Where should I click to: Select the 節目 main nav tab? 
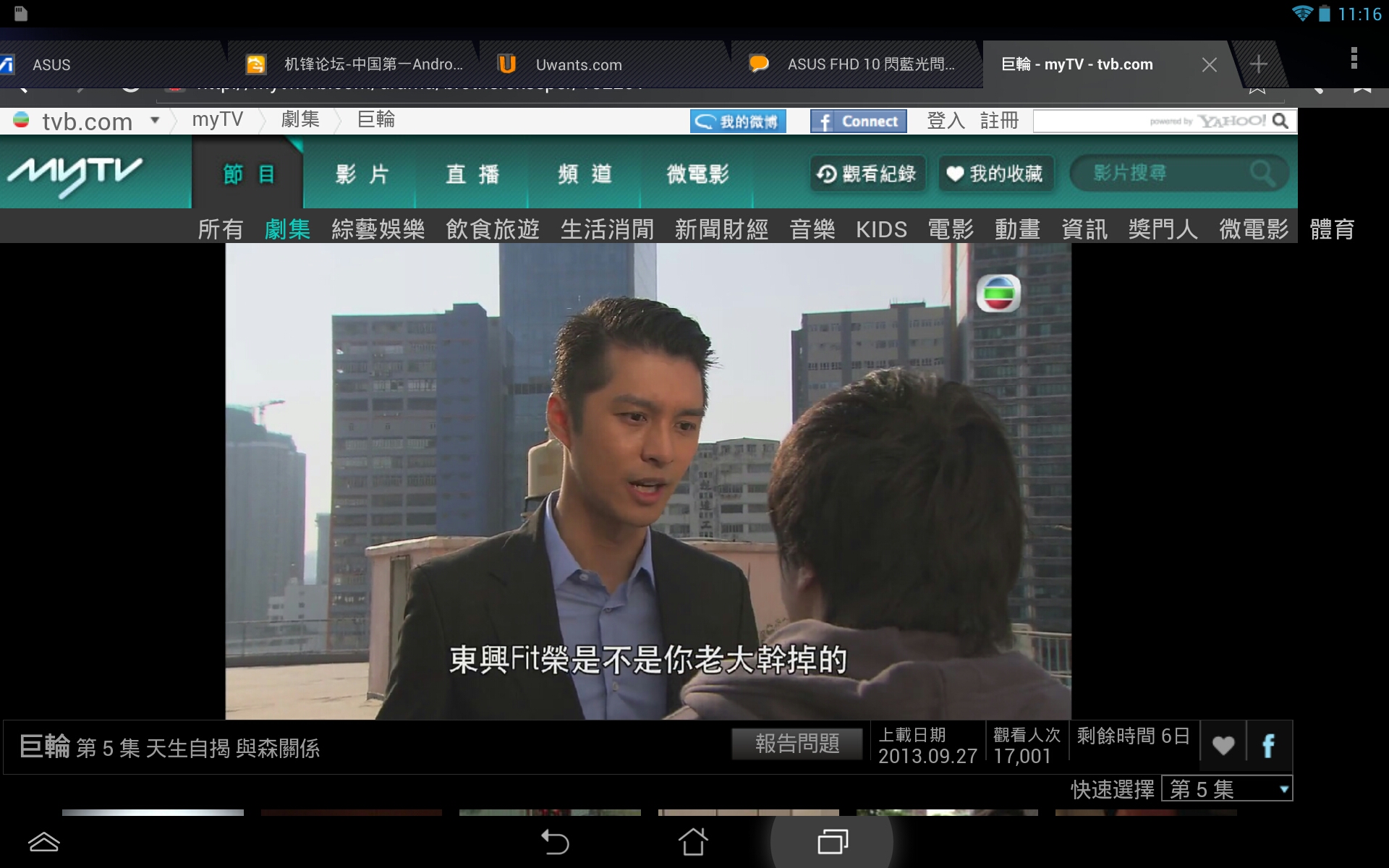pyautogui.click(x=249, y=174)
